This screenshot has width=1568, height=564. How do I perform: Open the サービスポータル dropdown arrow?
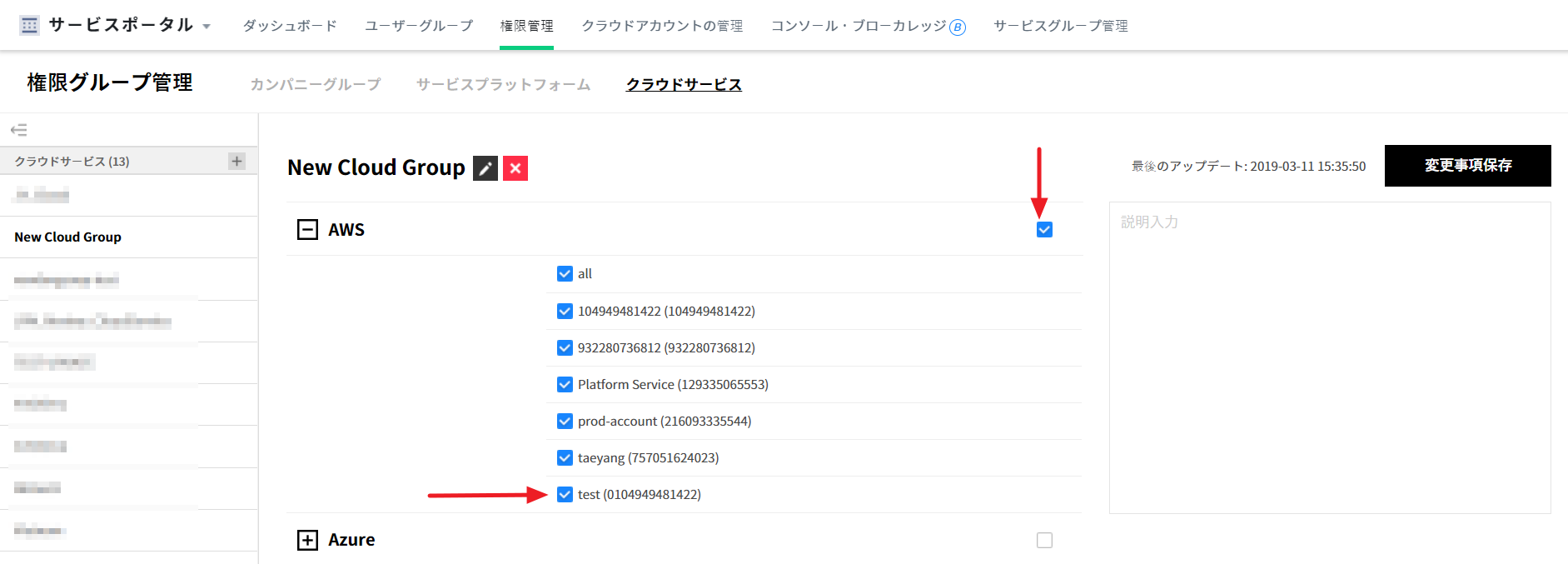tap(207, 27)
